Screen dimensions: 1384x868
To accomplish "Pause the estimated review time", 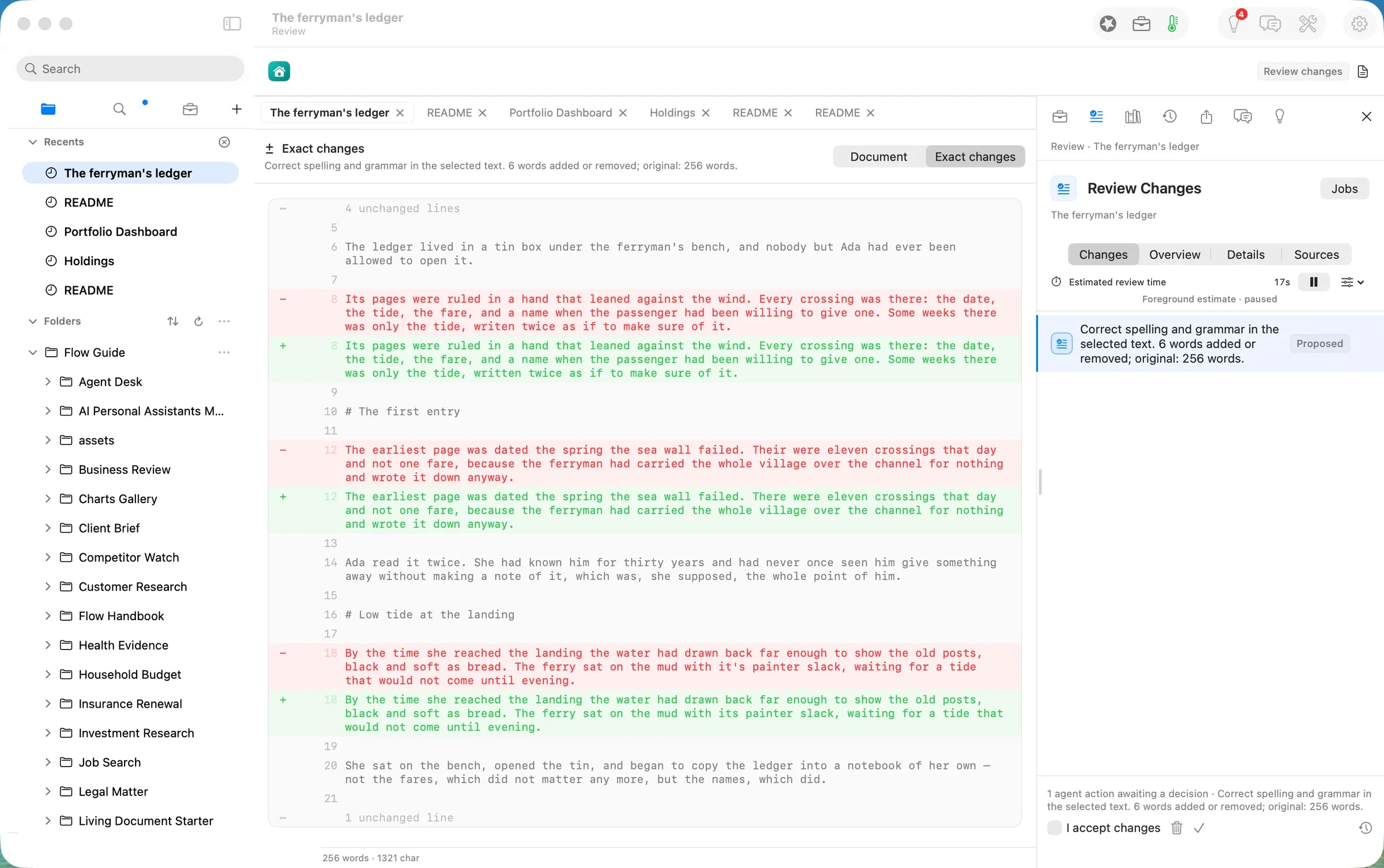I will 1314,282.
